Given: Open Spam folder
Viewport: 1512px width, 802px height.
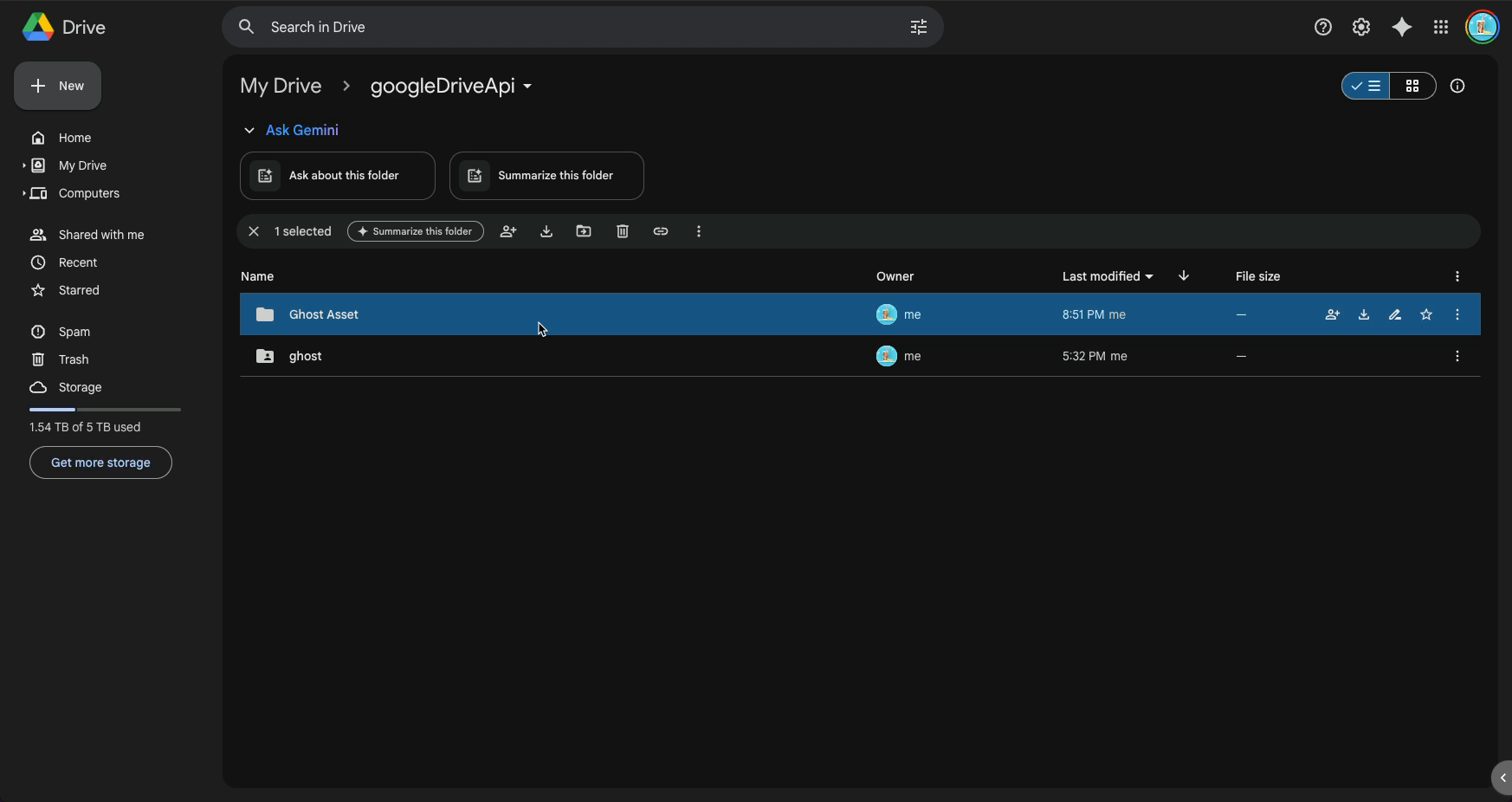Looking at the screenshot, I should 74,332.
